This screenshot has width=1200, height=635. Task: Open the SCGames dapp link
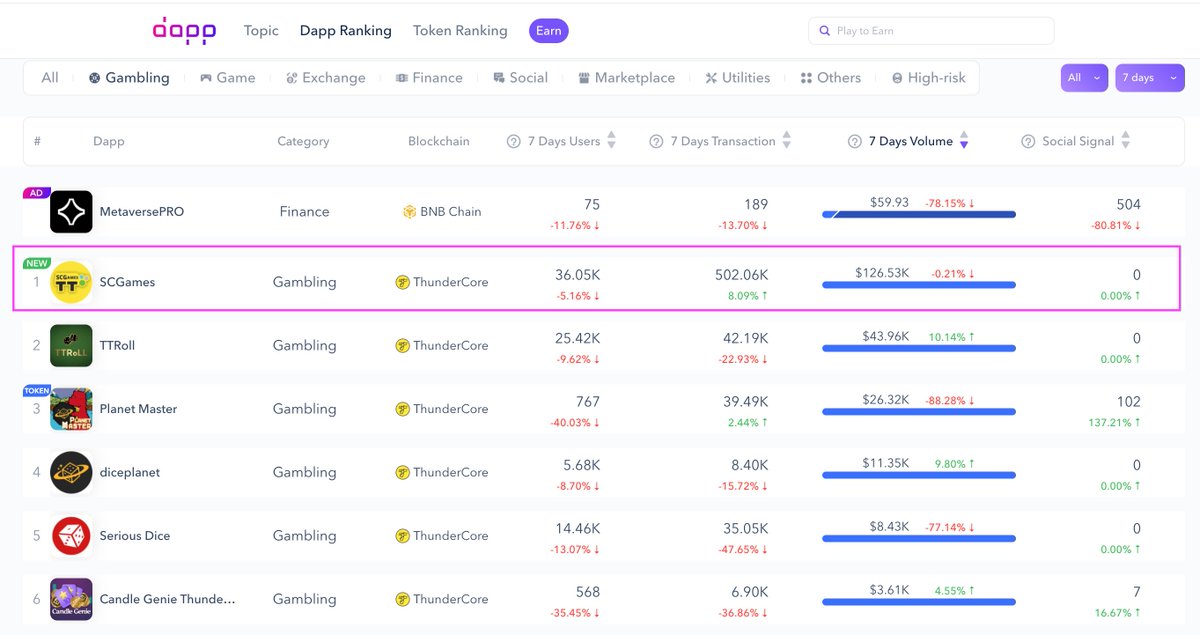[127, 282]
